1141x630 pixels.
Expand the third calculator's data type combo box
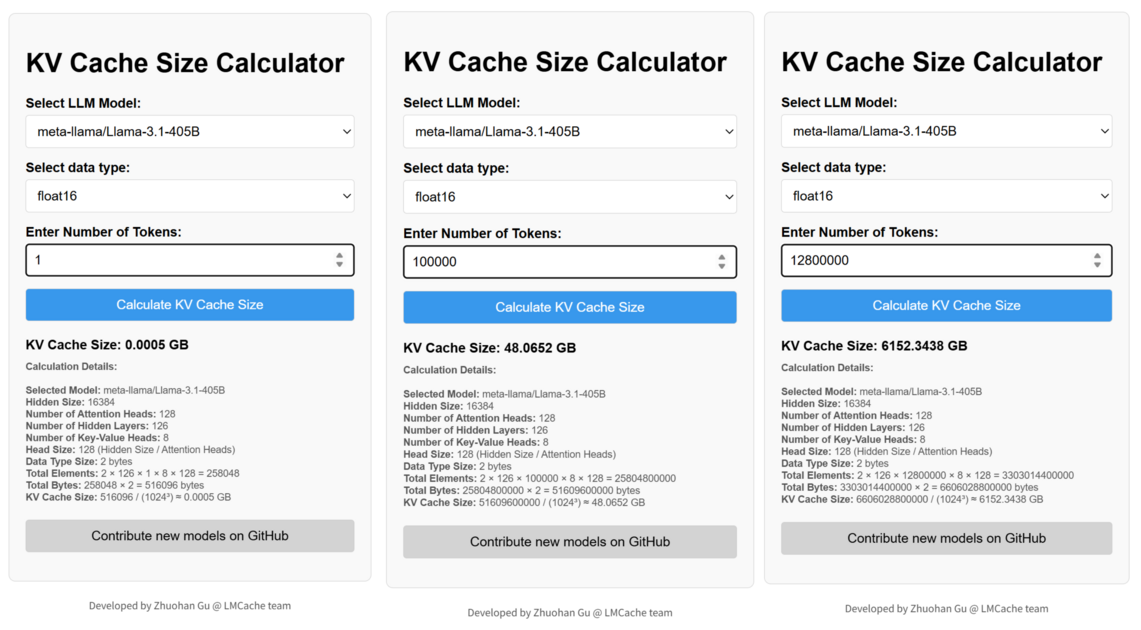click(946, 196)
